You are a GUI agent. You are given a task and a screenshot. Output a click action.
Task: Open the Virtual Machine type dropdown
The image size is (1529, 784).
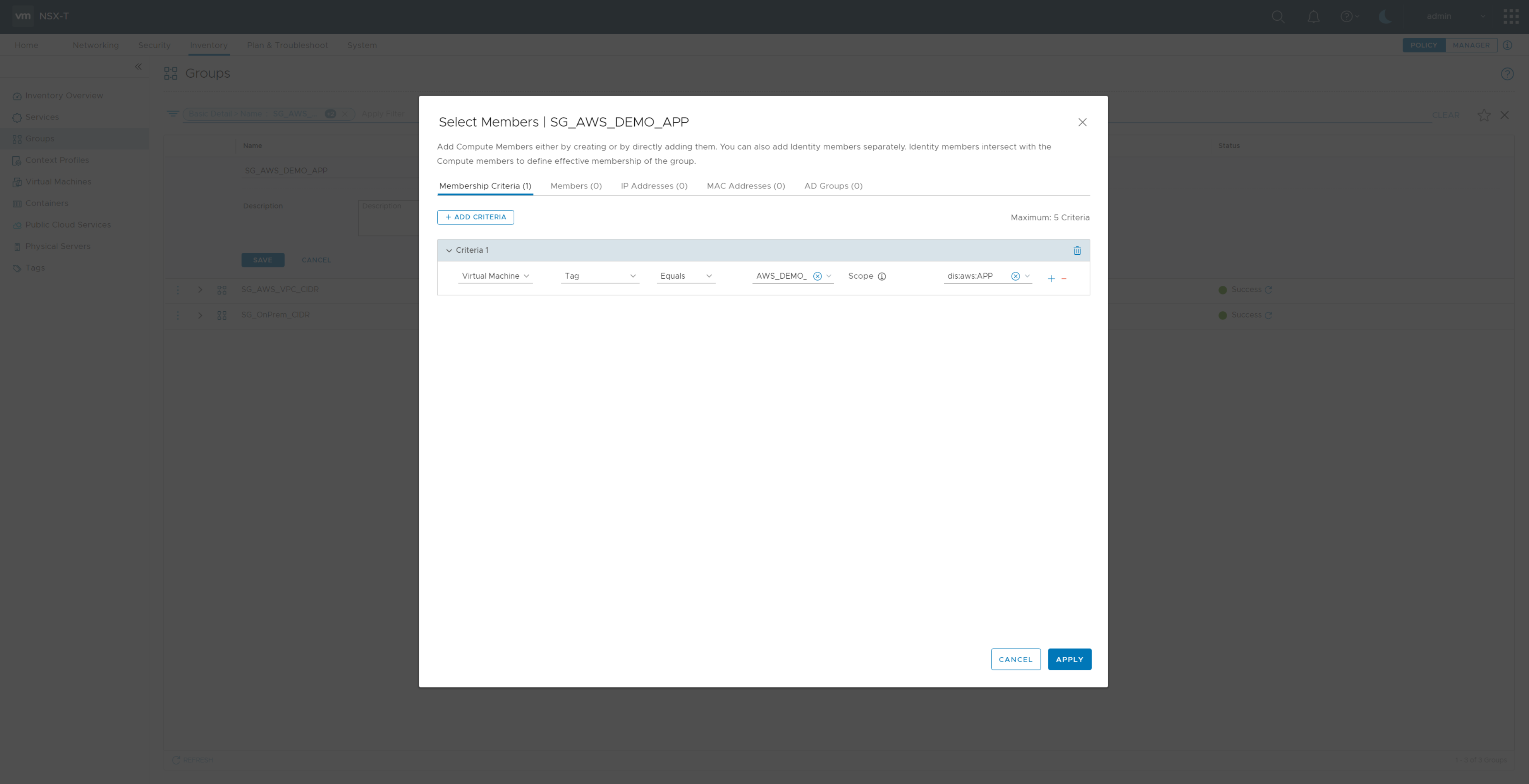(495, 276)
